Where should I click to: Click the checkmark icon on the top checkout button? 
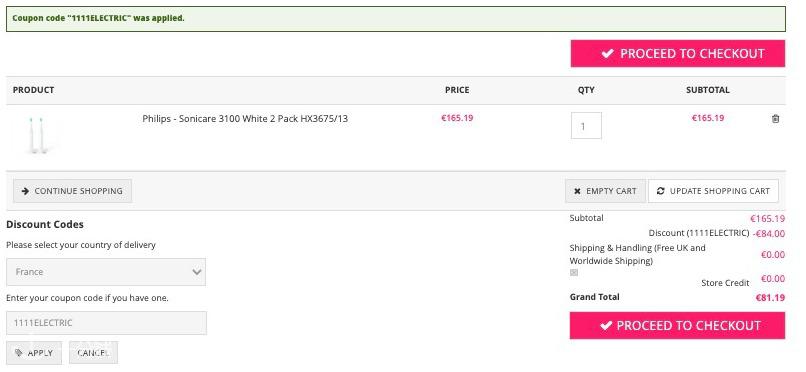click(608, 53)
